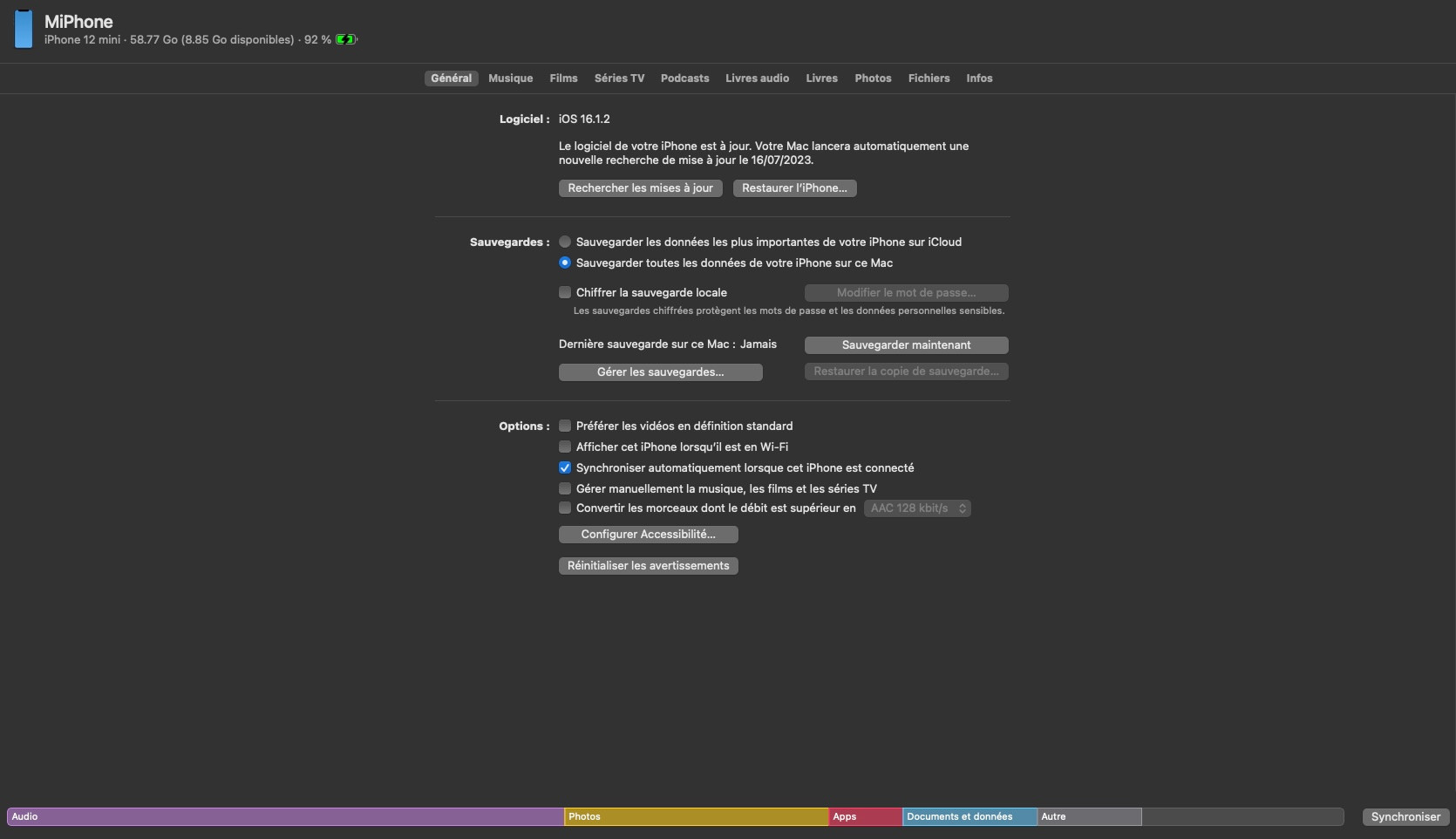This screenshot has height=839, width=1456.
Task: Click the red Apps storage segment
Action: 866,817
